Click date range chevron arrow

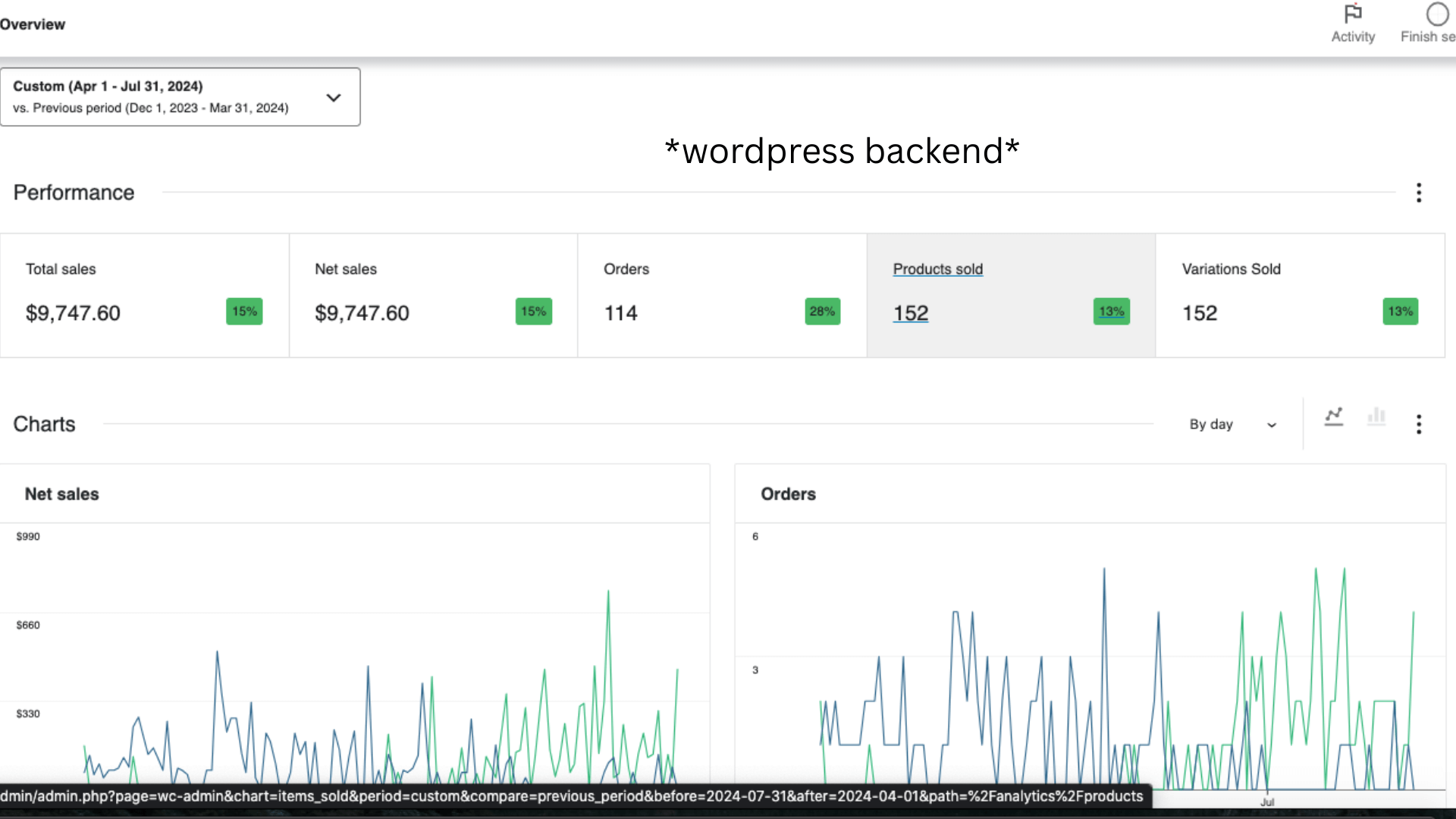pos(334,98)
